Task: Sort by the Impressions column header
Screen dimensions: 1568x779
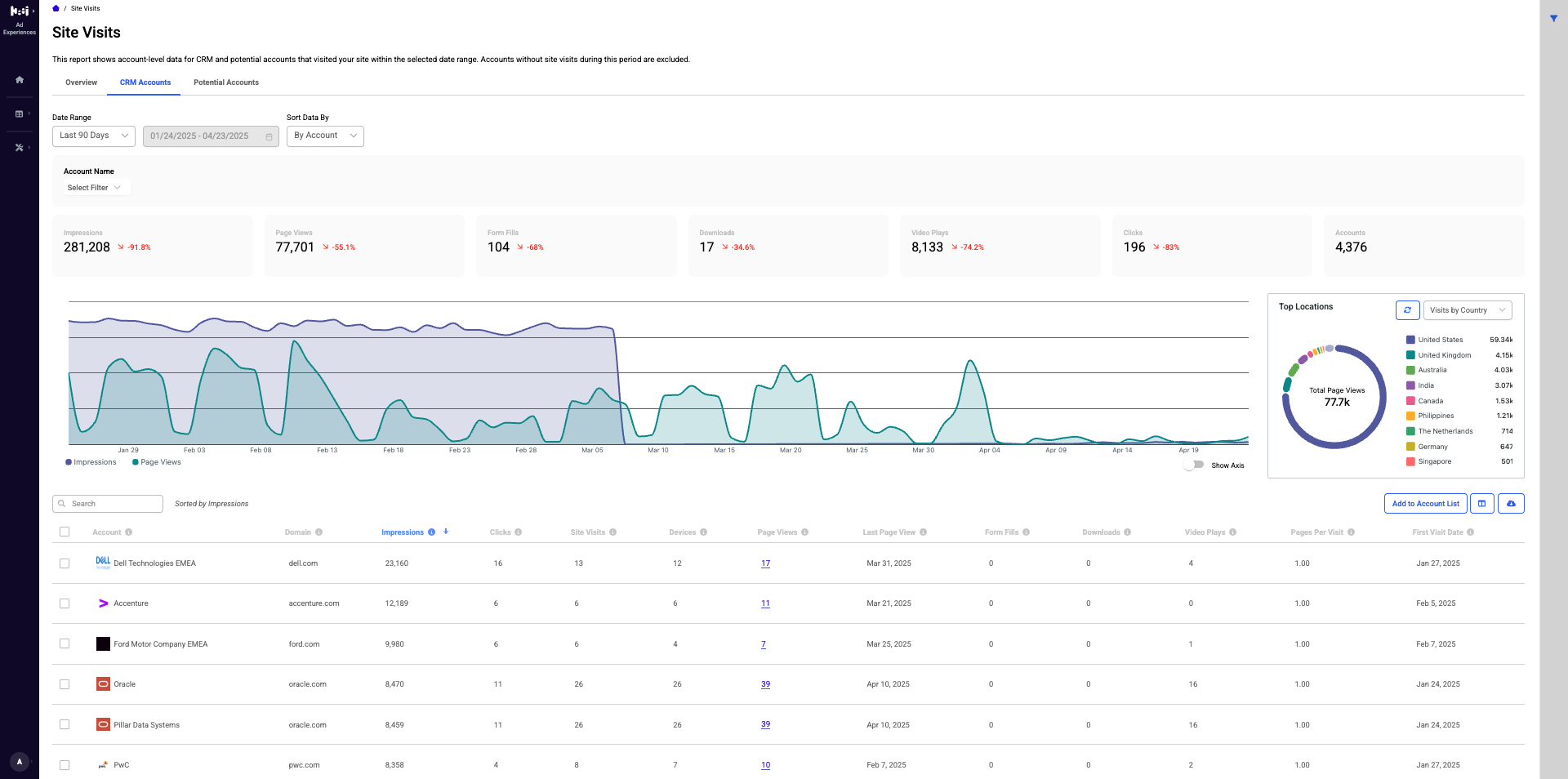Action: coord(403,532)
